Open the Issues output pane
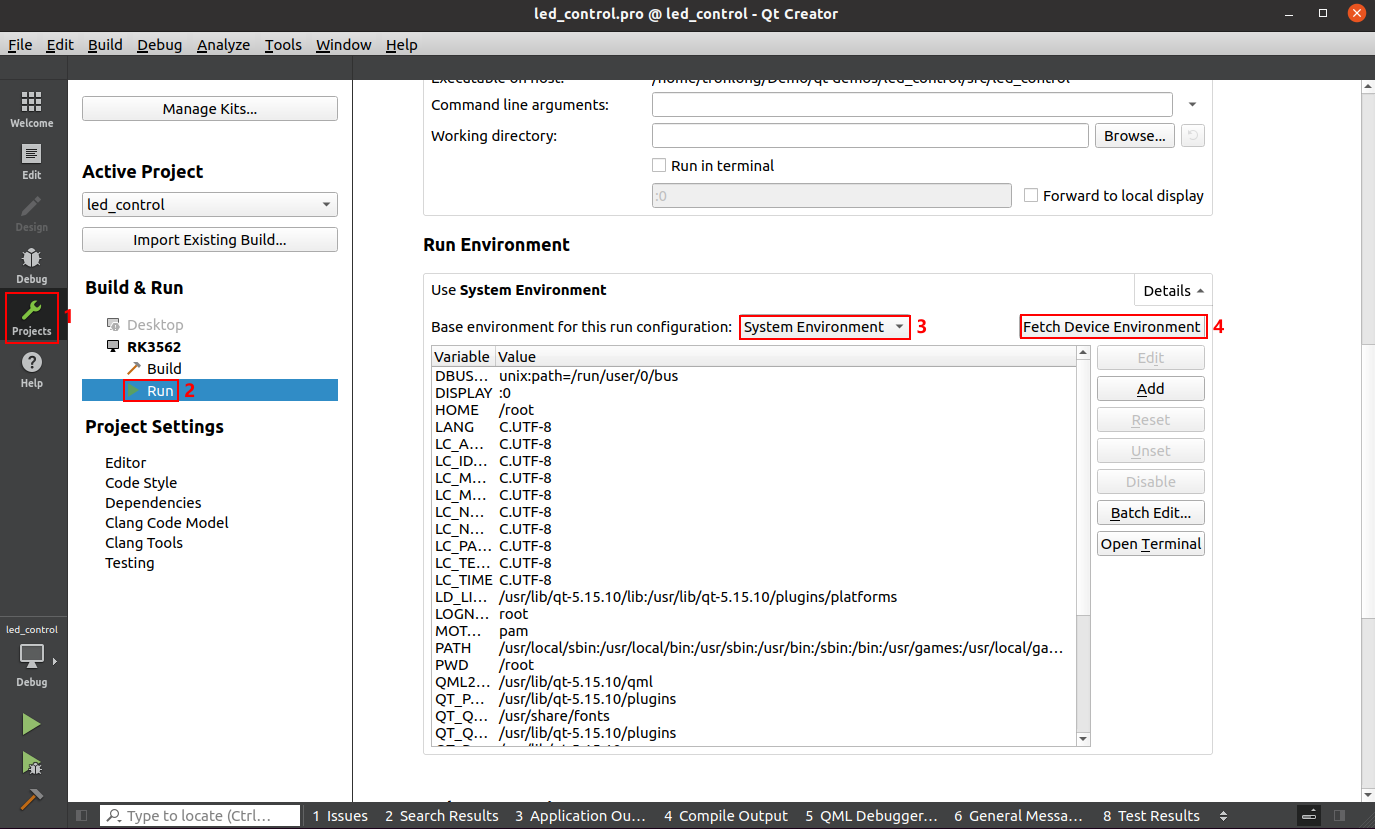The width and height of the screenshot is (1375, 829). click(x=340, y=816)
